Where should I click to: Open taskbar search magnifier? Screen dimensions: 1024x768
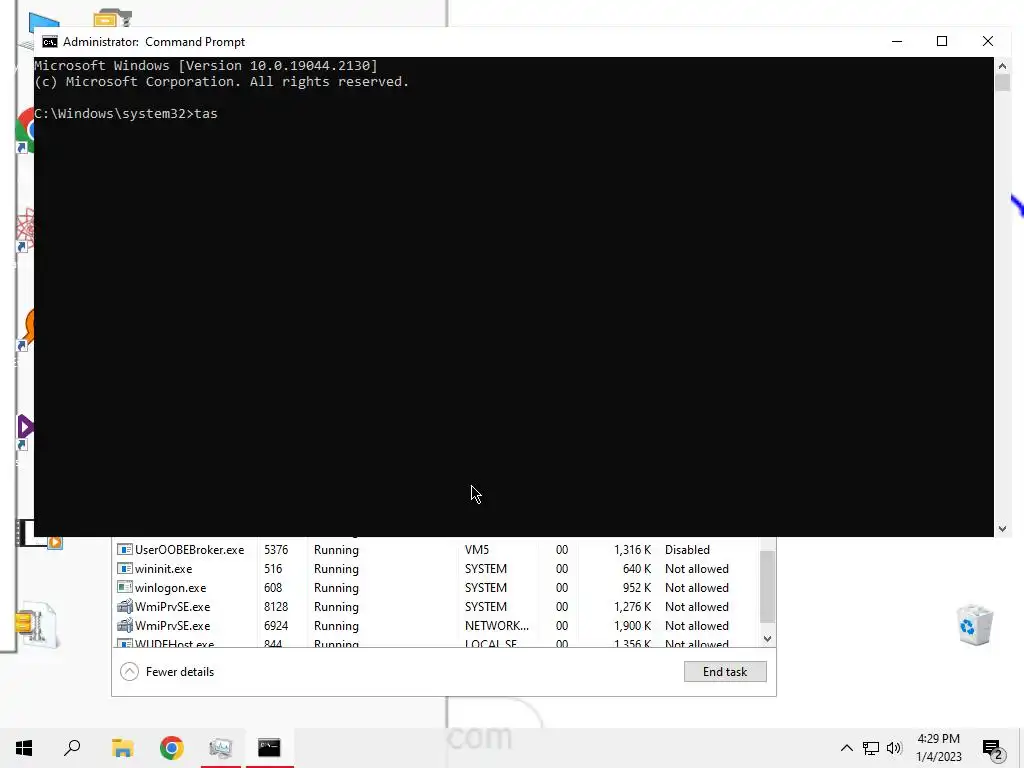point(72,748)
